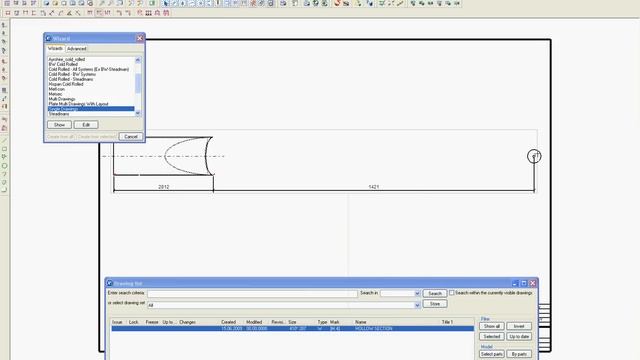This screenshot has width=640, height=360.
Task: Click the black grid icon in second toolbar
Action: click(x=149, y=13)
